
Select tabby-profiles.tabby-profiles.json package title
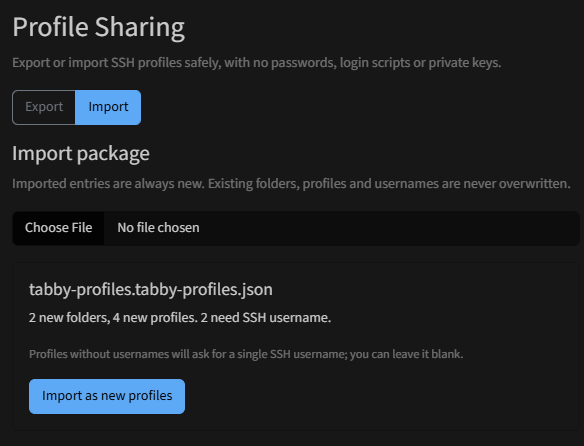pyautogui.click(x=151, y=290)
